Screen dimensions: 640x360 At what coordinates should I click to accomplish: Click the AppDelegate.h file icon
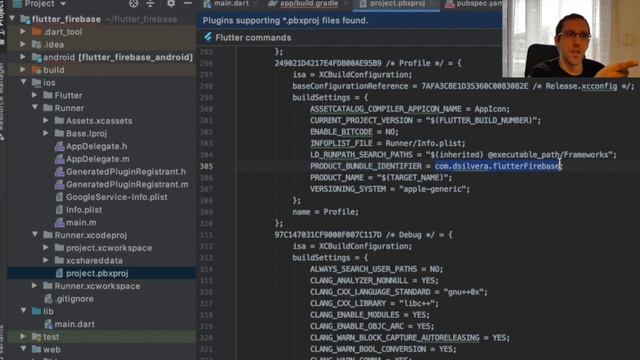(x=60, y=146)
